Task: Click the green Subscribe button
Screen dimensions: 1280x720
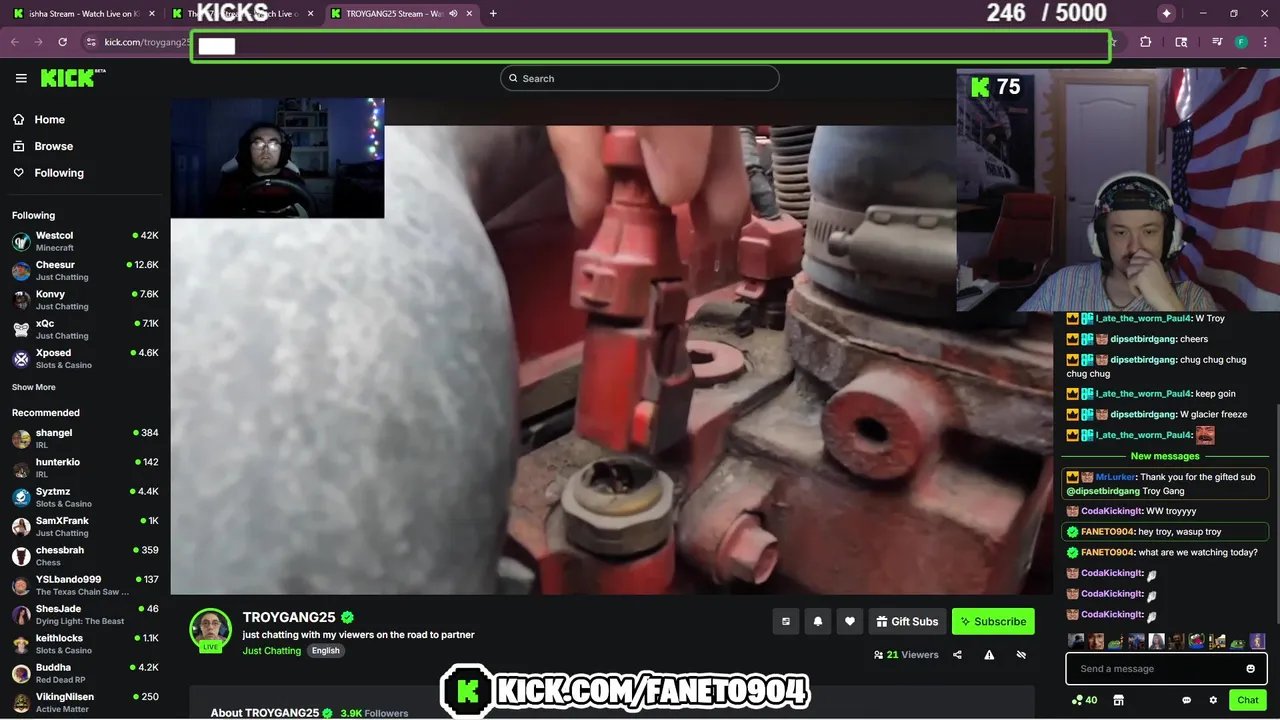Action: pos(993,621)
